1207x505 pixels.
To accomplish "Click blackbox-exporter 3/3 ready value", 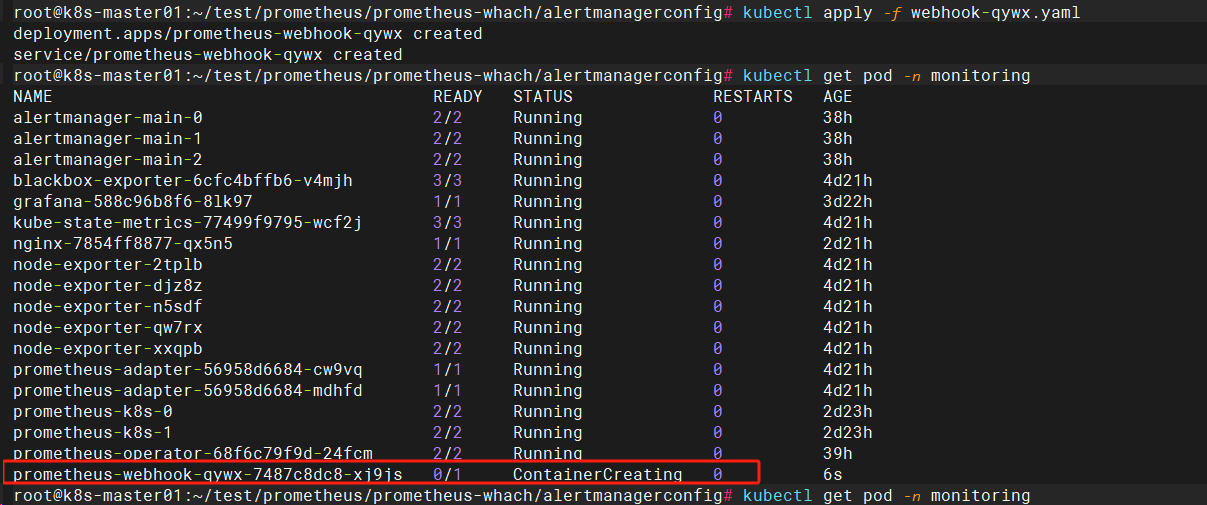I will click(448, 181).
